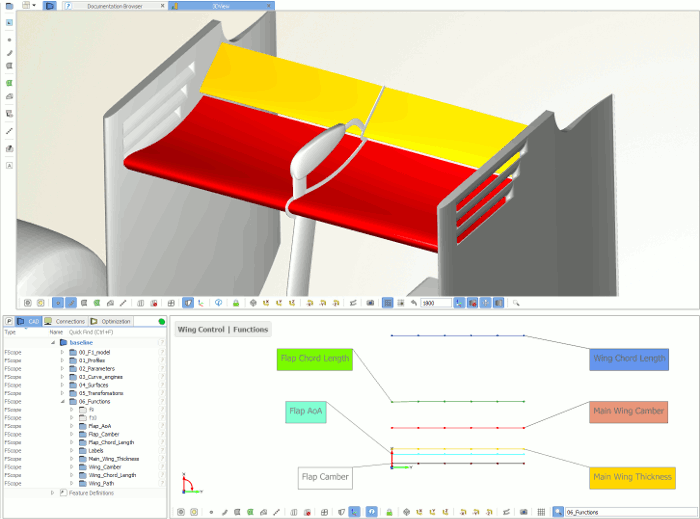This screenshot has height=519, width=700.
Task: Click the blue Wing Chord Length box
Action: coord(628,359)
